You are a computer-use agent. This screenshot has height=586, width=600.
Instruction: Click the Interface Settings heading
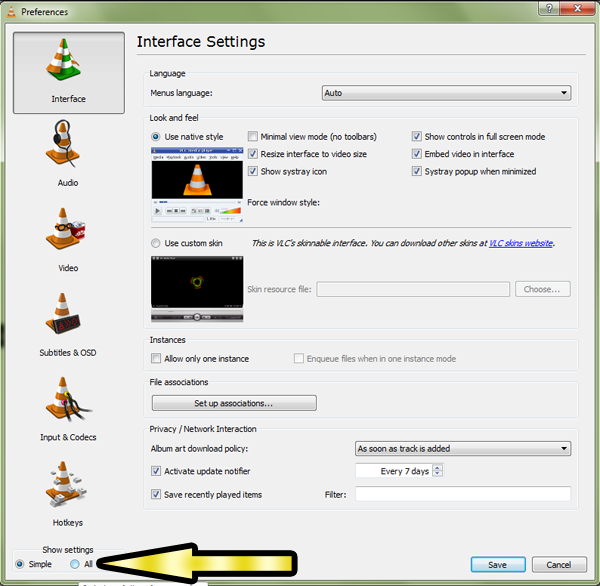pyautogui.click(x=201, y=41)
